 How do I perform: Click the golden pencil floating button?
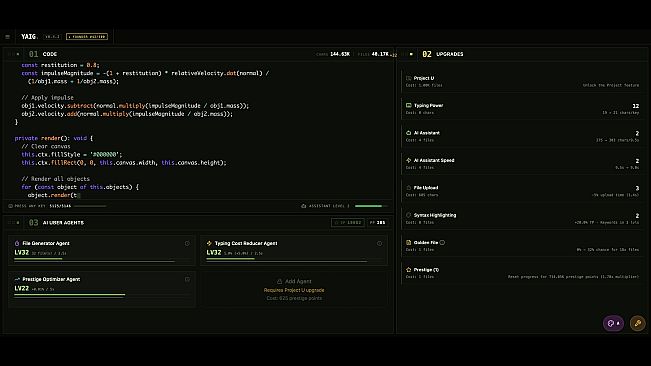[x=638, y=323]
